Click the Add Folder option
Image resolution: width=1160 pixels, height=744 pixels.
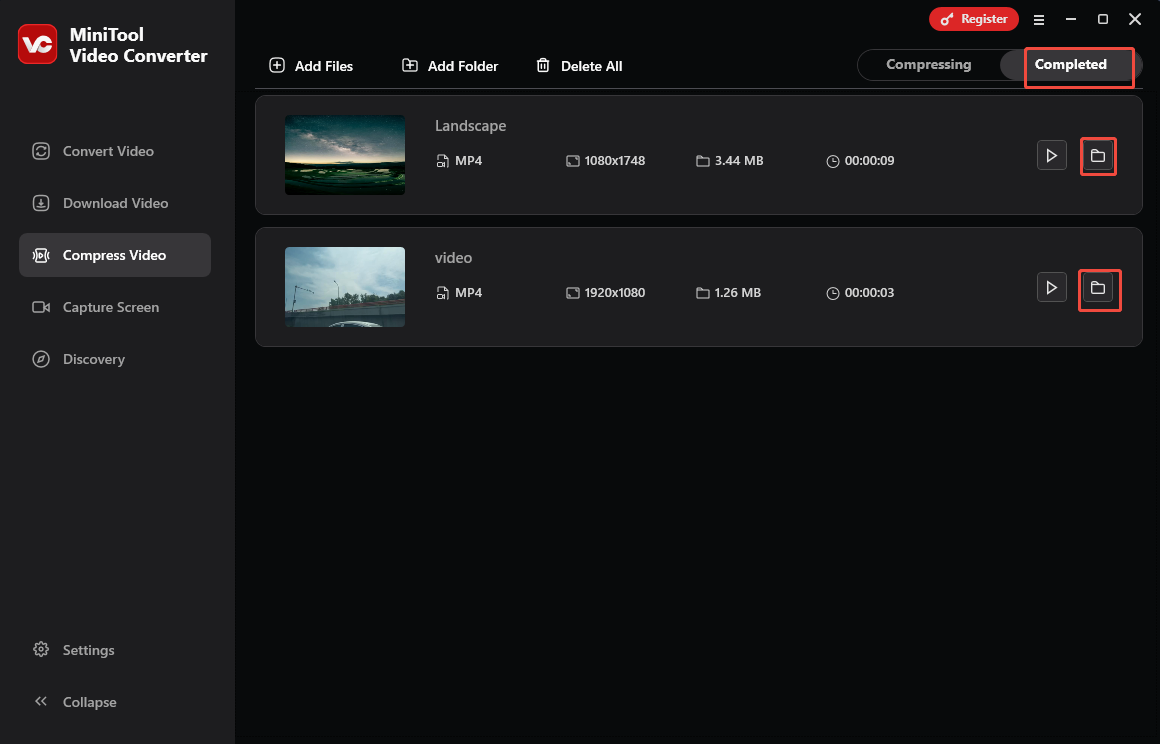449,66
